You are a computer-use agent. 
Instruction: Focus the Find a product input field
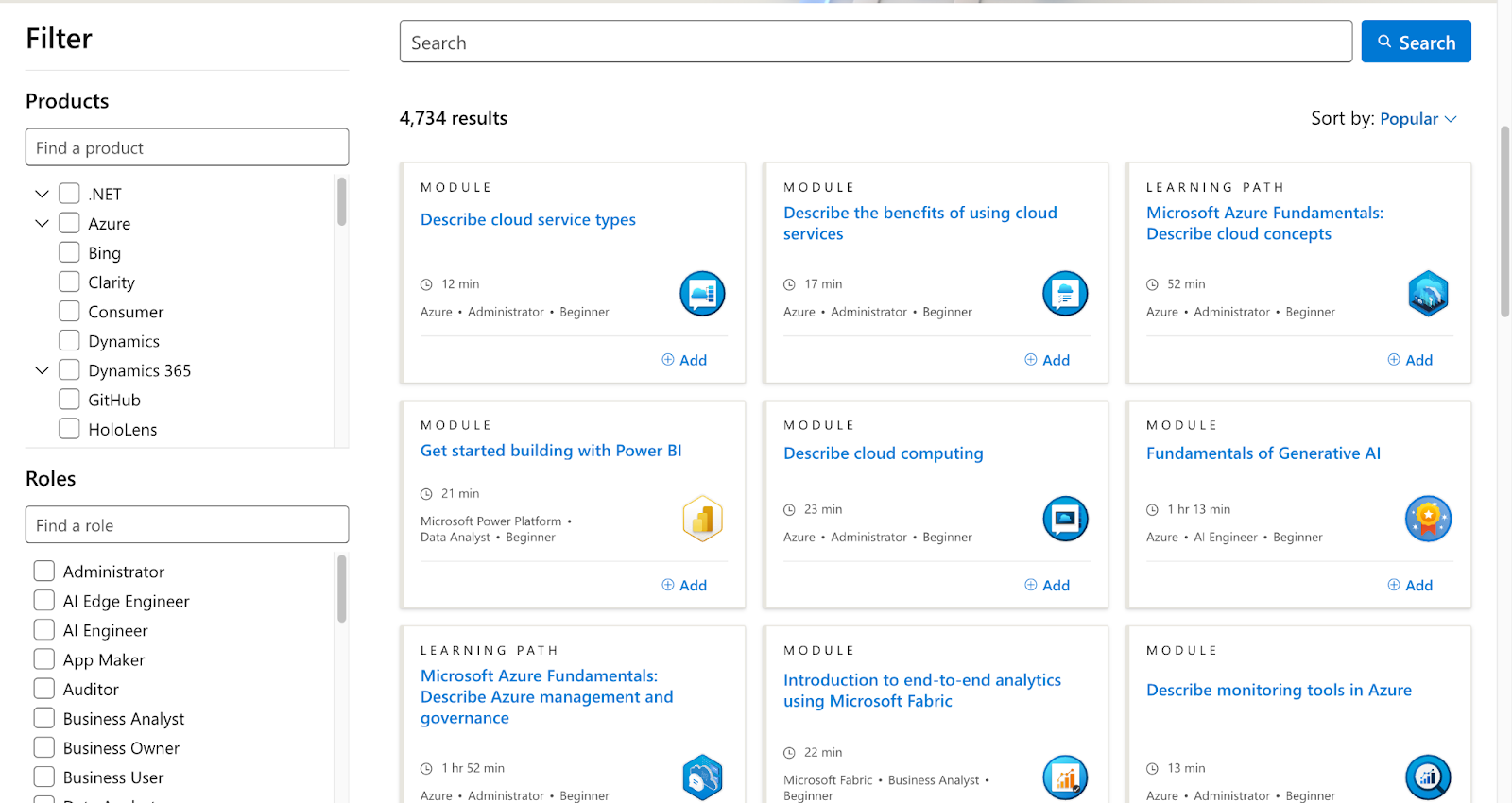click(187, 147)
